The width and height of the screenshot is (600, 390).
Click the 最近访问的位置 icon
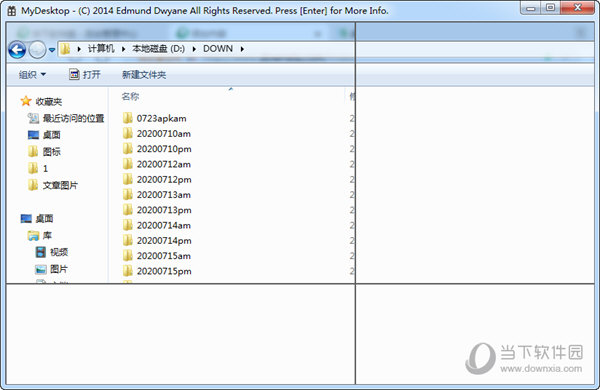pos(33,118)
